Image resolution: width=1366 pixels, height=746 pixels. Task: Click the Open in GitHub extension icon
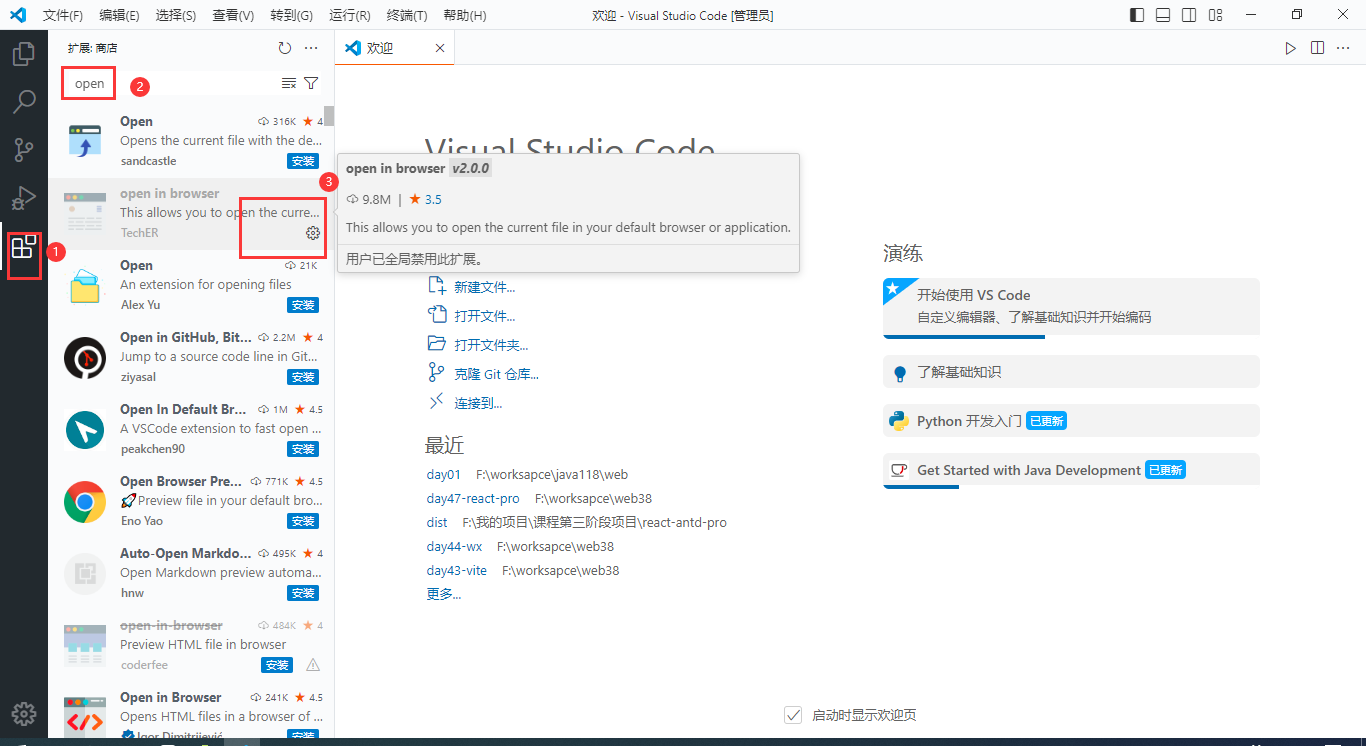[x=85, y=357]
